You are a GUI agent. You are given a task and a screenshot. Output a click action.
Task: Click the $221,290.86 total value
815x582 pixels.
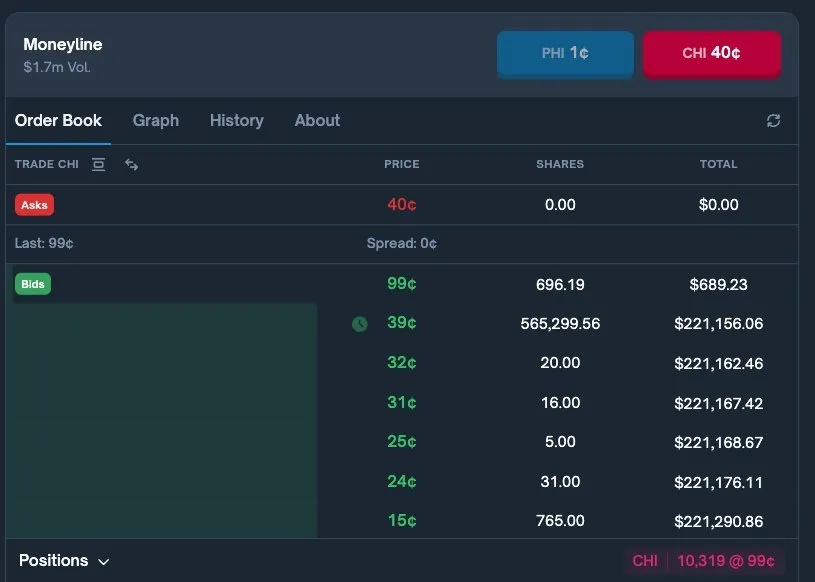tap(718, 521)
